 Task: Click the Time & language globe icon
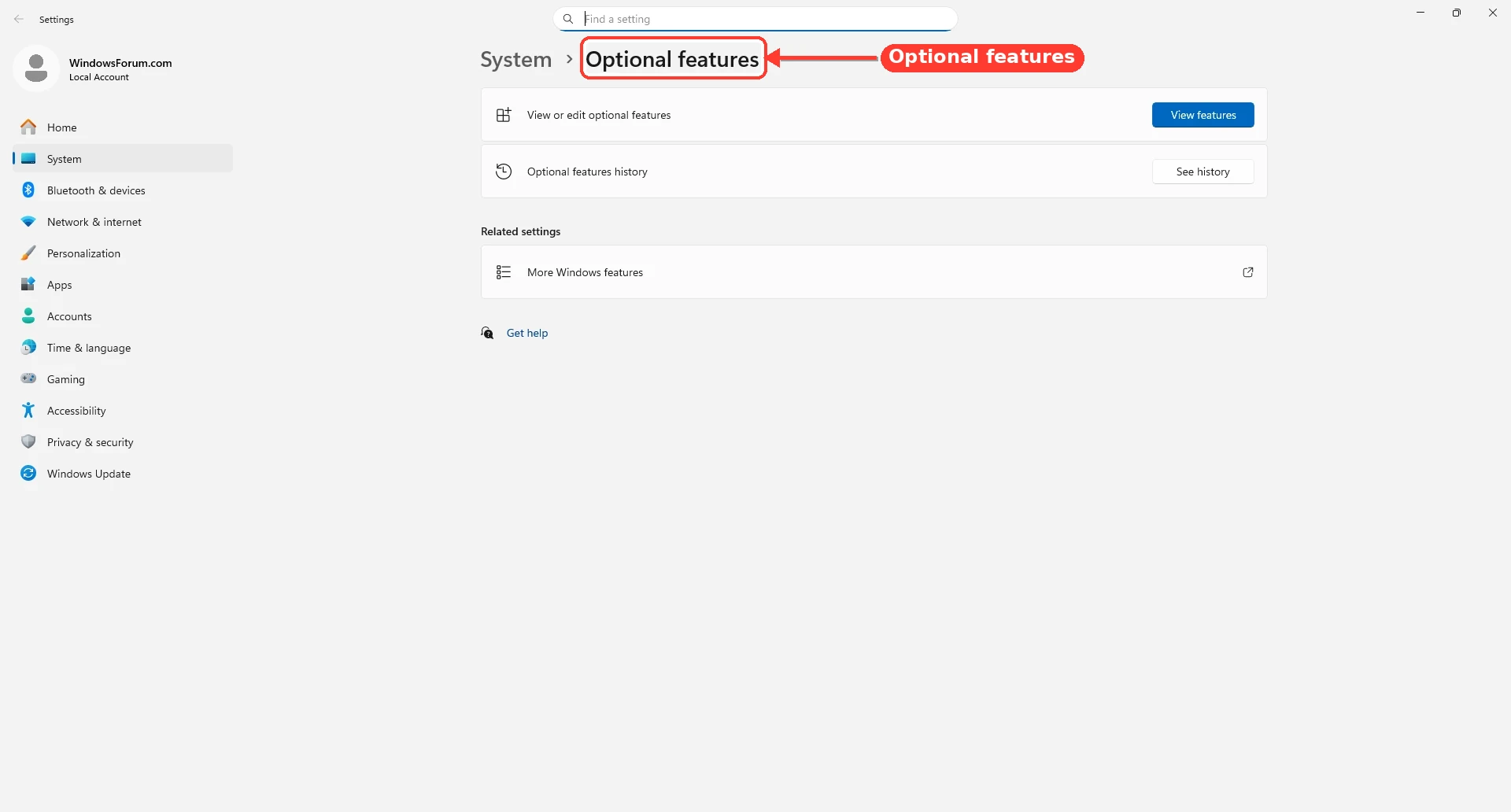click(28, 347)
